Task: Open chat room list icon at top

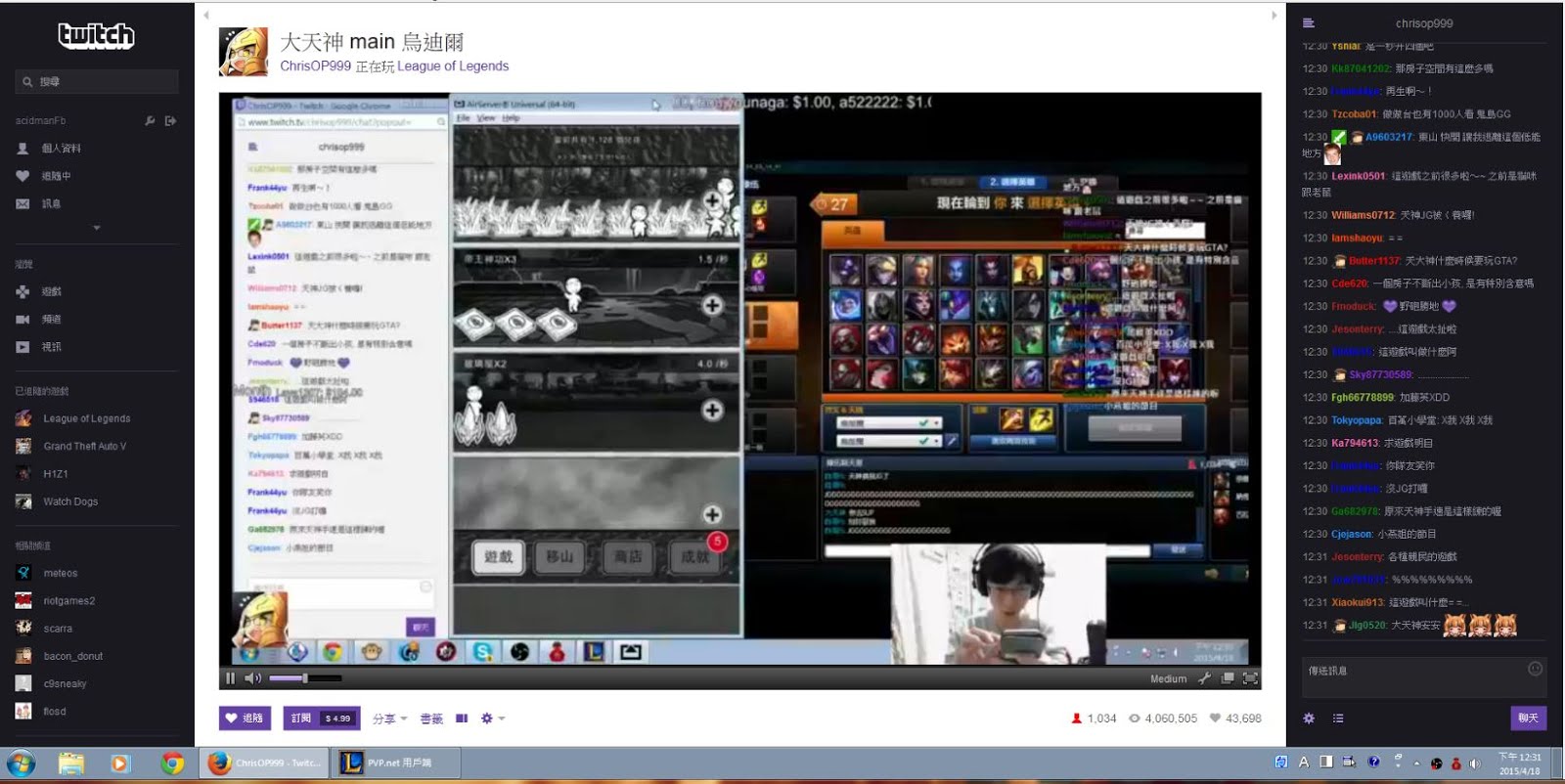Action: (x=1309, y=22)
